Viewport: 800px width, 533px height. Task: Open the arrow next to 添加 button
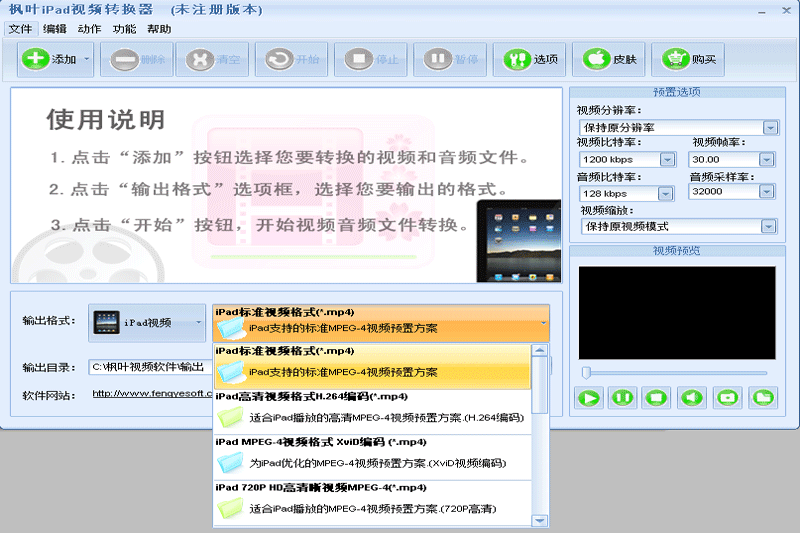click(x=87, y=59)
